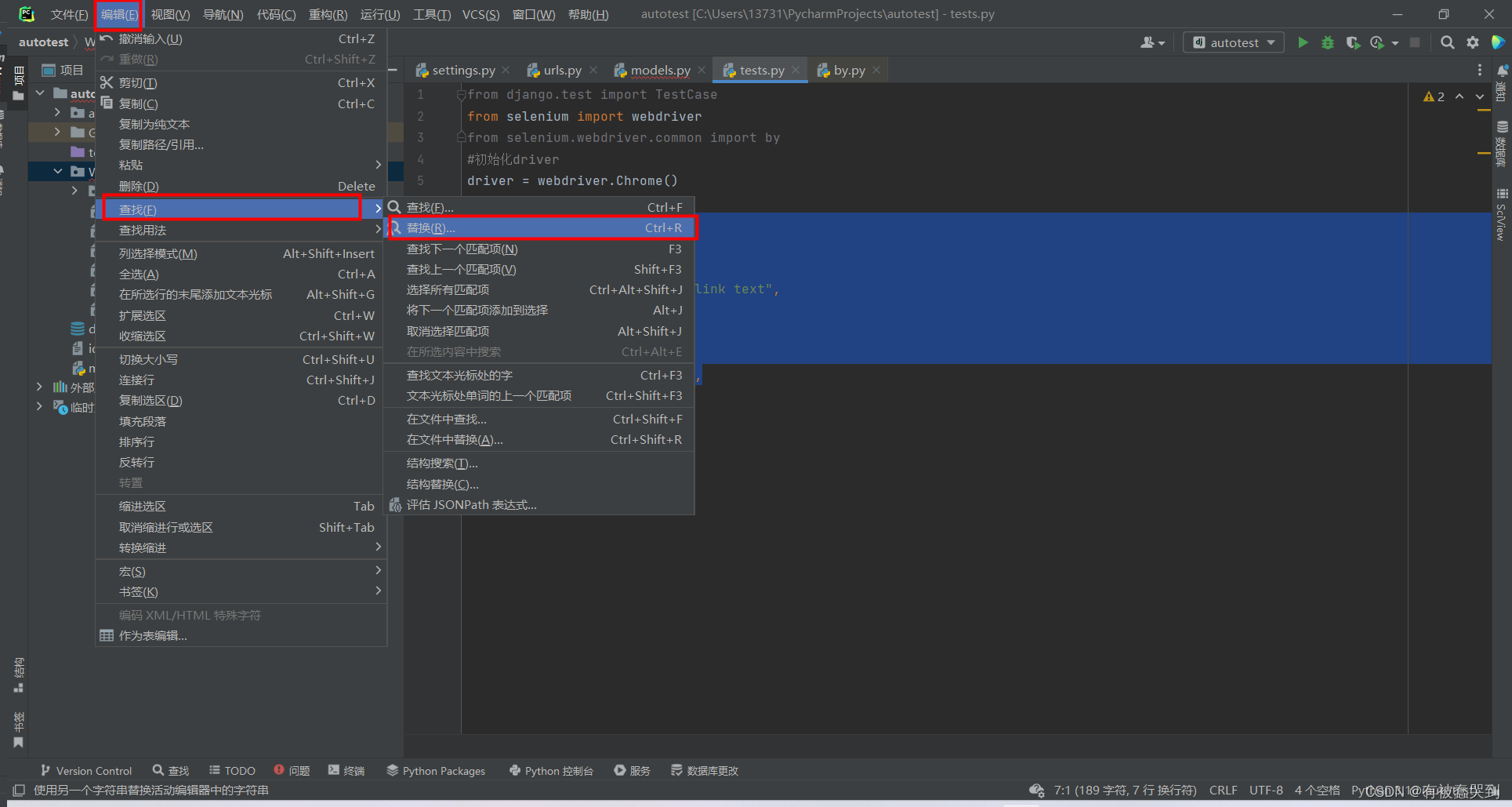Run the autotest configuration with the green Run icon
This screenshot has height=807, width=1512.
coord(1303,42)
